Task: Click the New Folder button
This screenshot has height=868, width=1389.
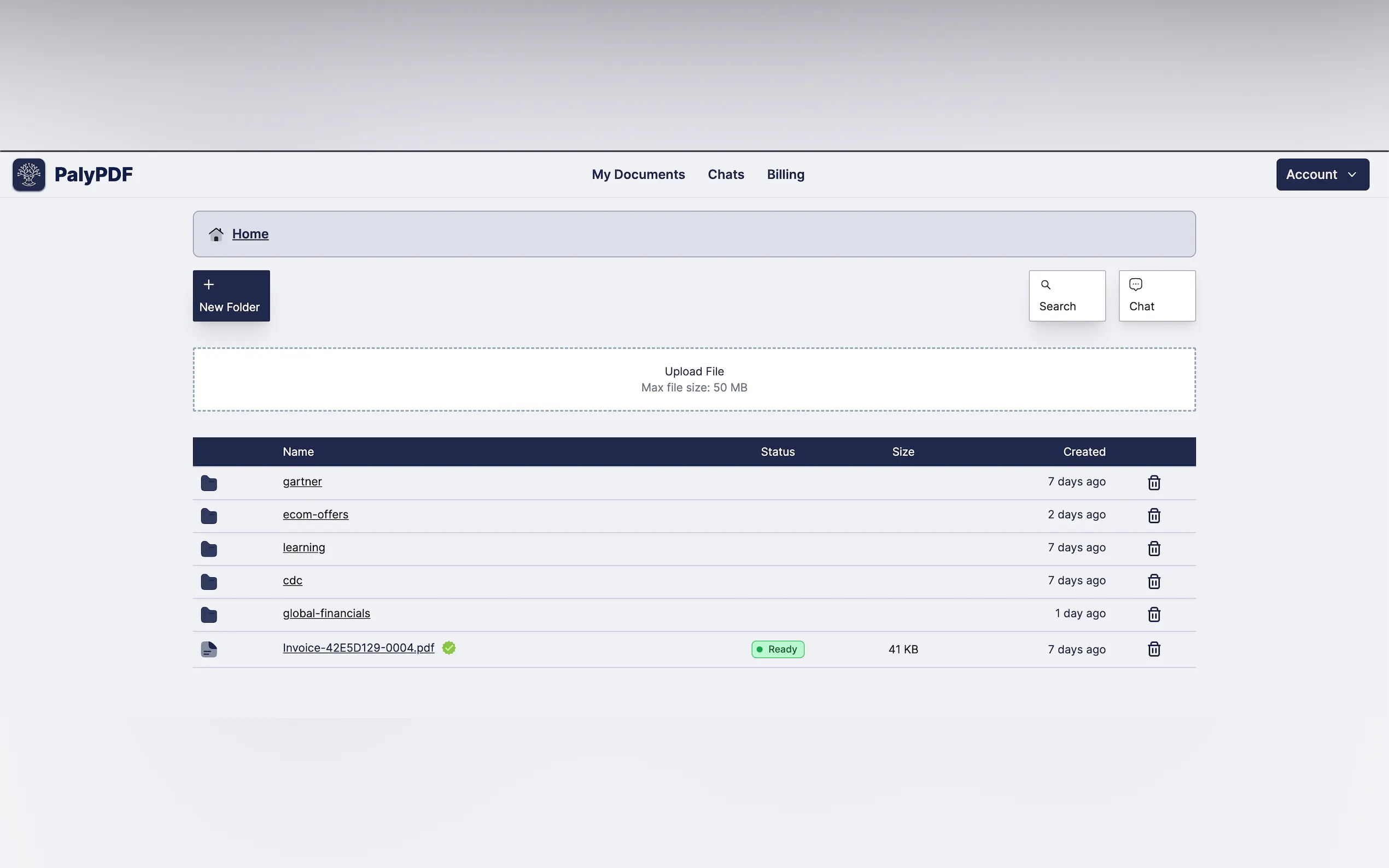Action: [x=231, y=296]
